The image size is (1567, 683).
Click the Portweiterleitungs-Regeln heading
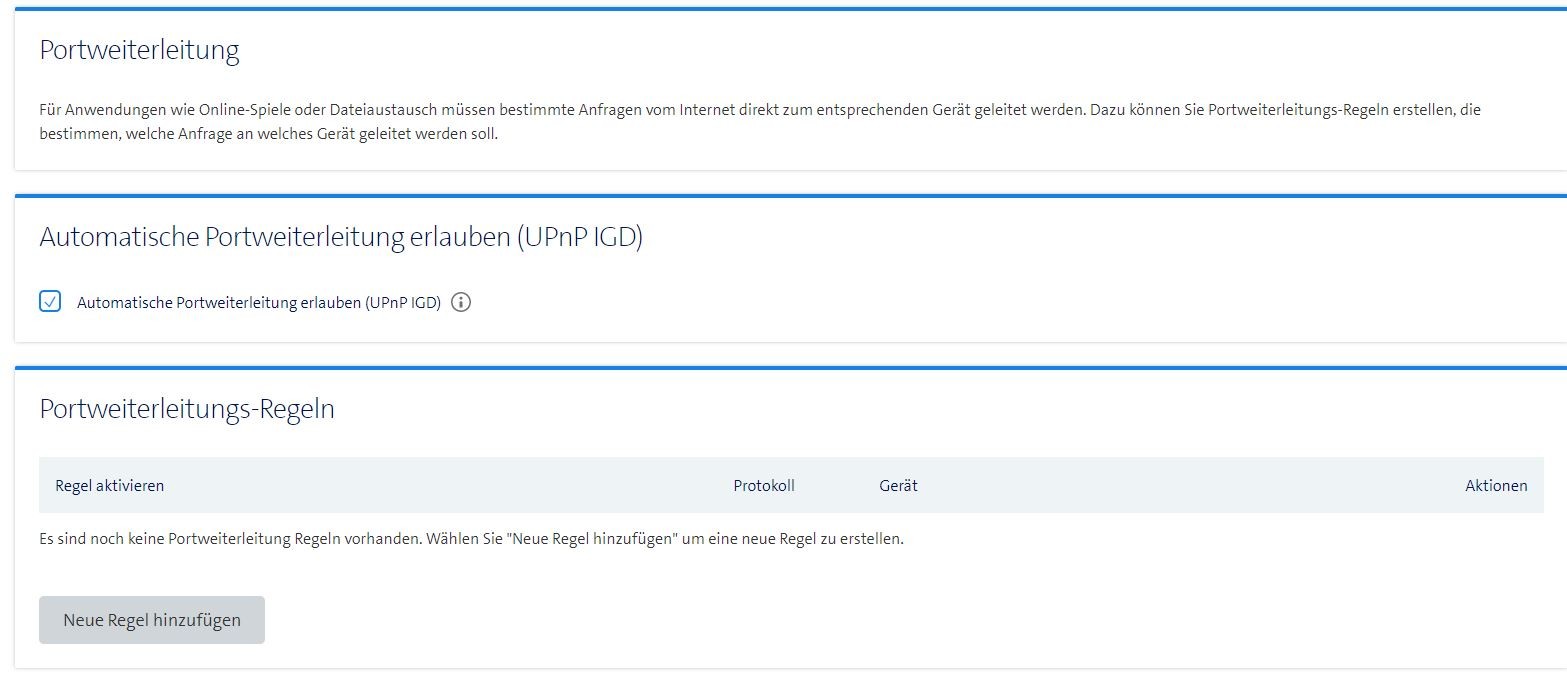pos(187,408)
